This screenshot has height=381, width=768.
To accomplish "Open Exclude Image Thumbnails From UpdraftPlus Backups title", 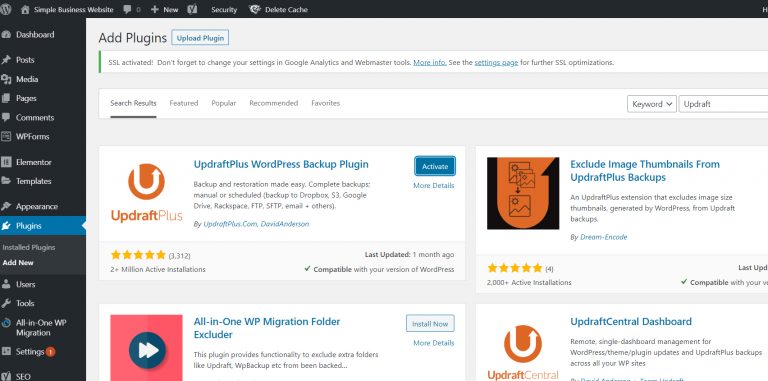I will (x=645, y=171).
